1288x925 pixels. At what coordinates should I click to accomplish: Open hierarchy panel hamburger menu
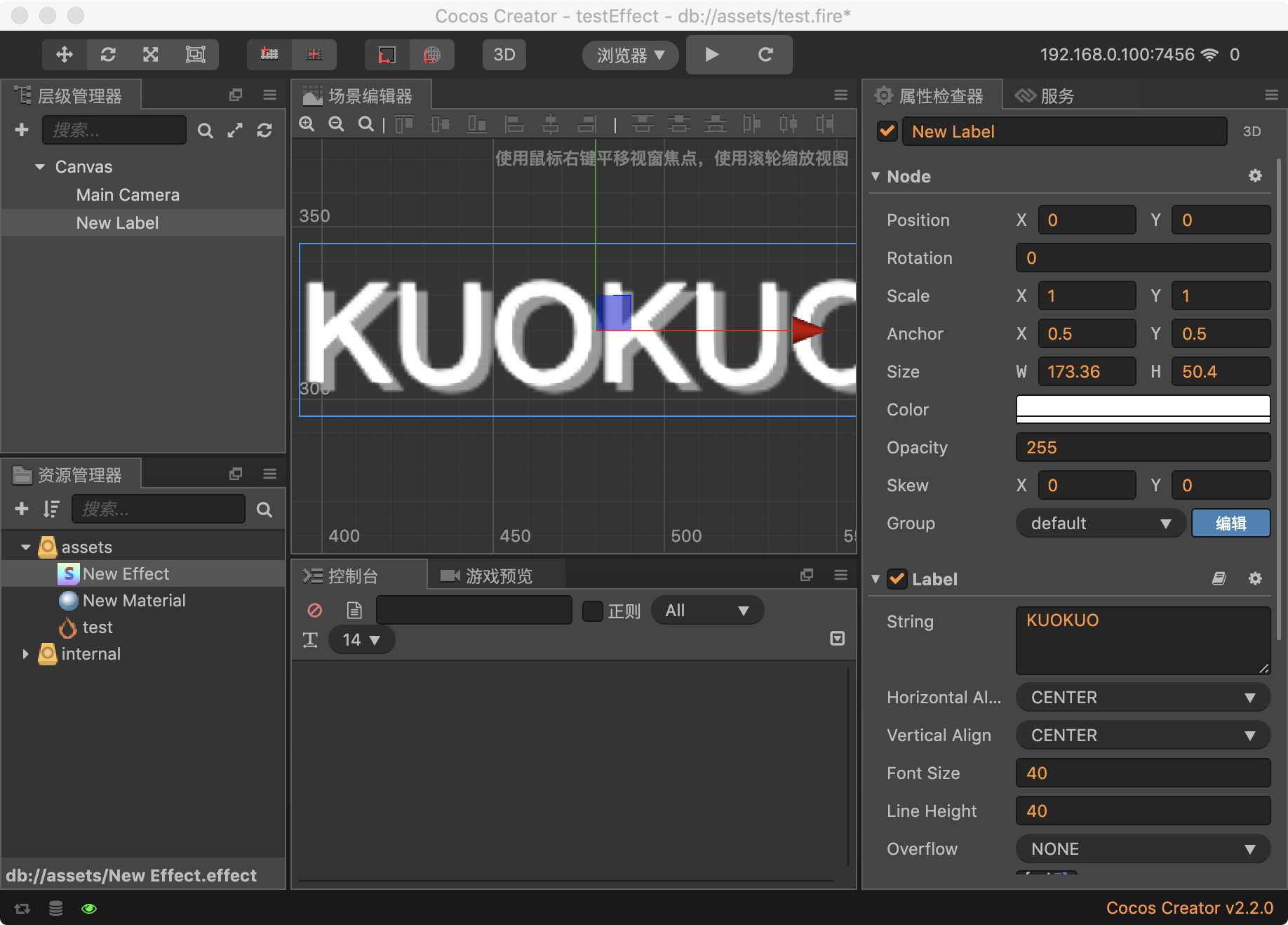pyautogui.click(x=270, y=95)
